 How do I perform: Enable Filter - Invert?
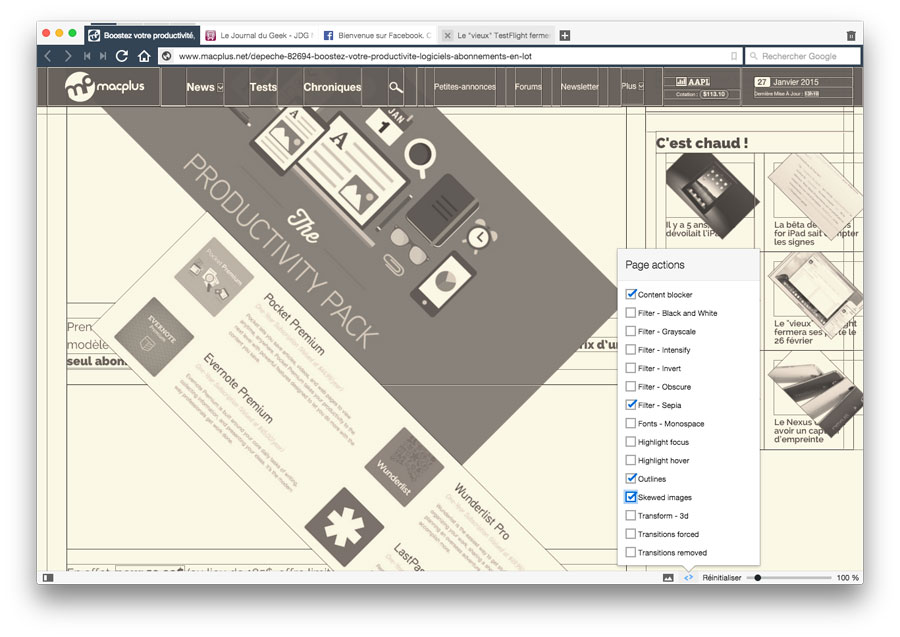(x=631, y=368)
